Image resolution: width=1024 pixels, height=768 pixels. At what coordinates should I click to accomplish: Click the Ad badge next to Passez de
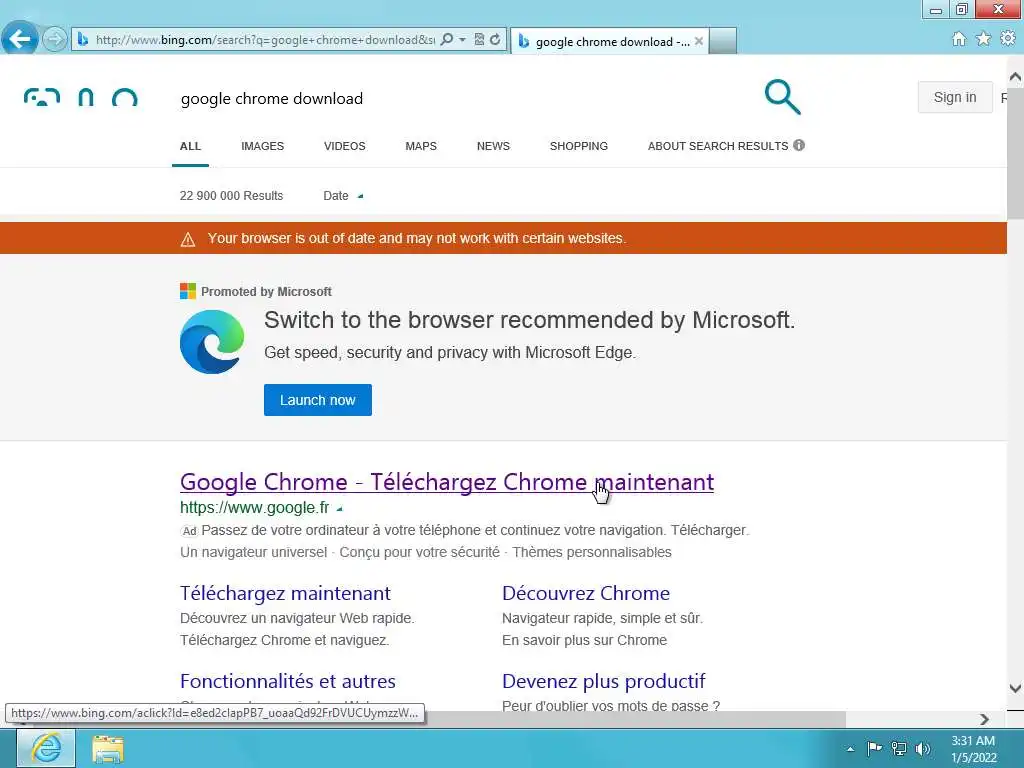[189, 531]
